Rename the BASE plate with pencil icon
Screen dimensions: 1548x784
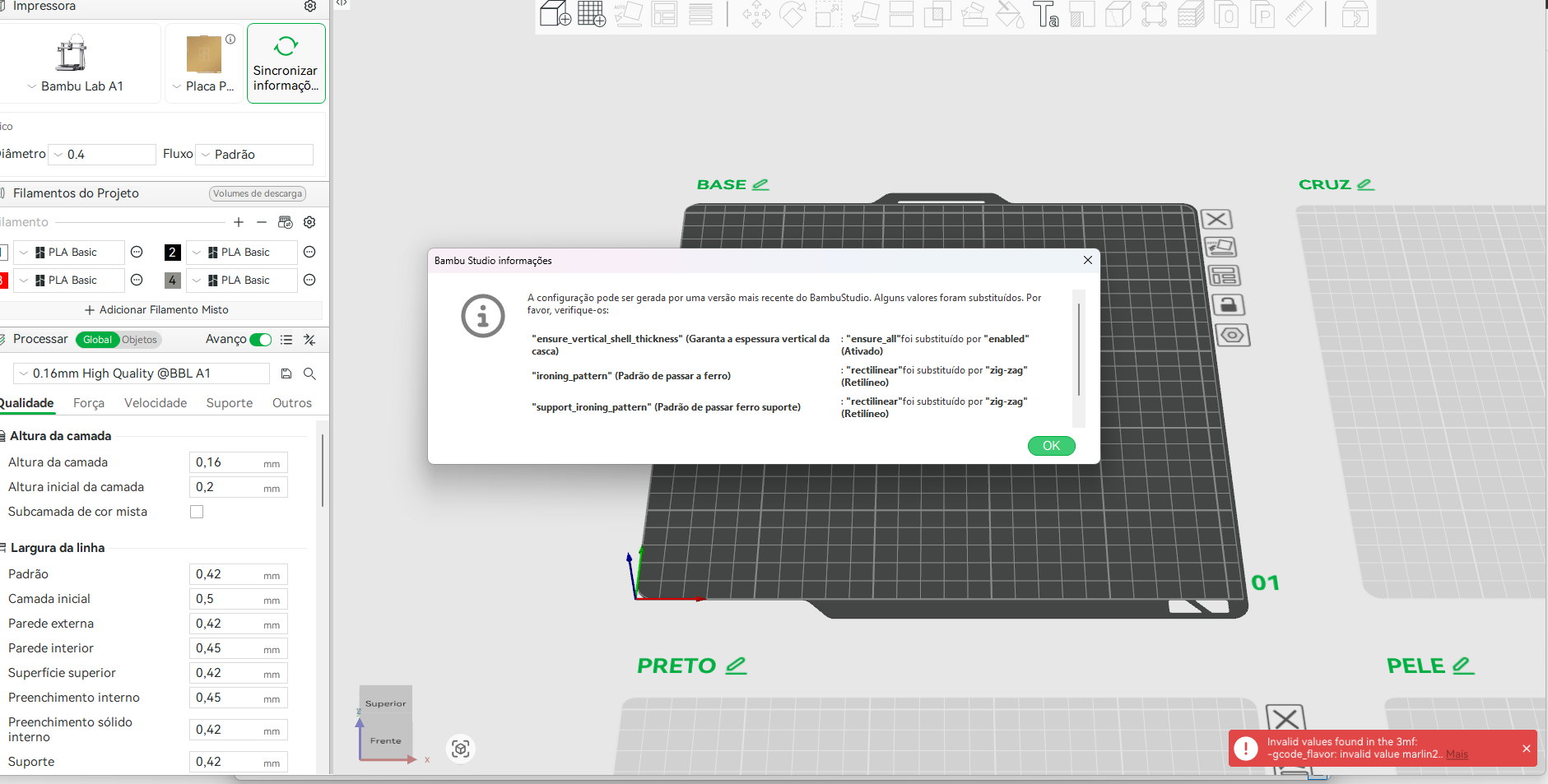(760, 184)
